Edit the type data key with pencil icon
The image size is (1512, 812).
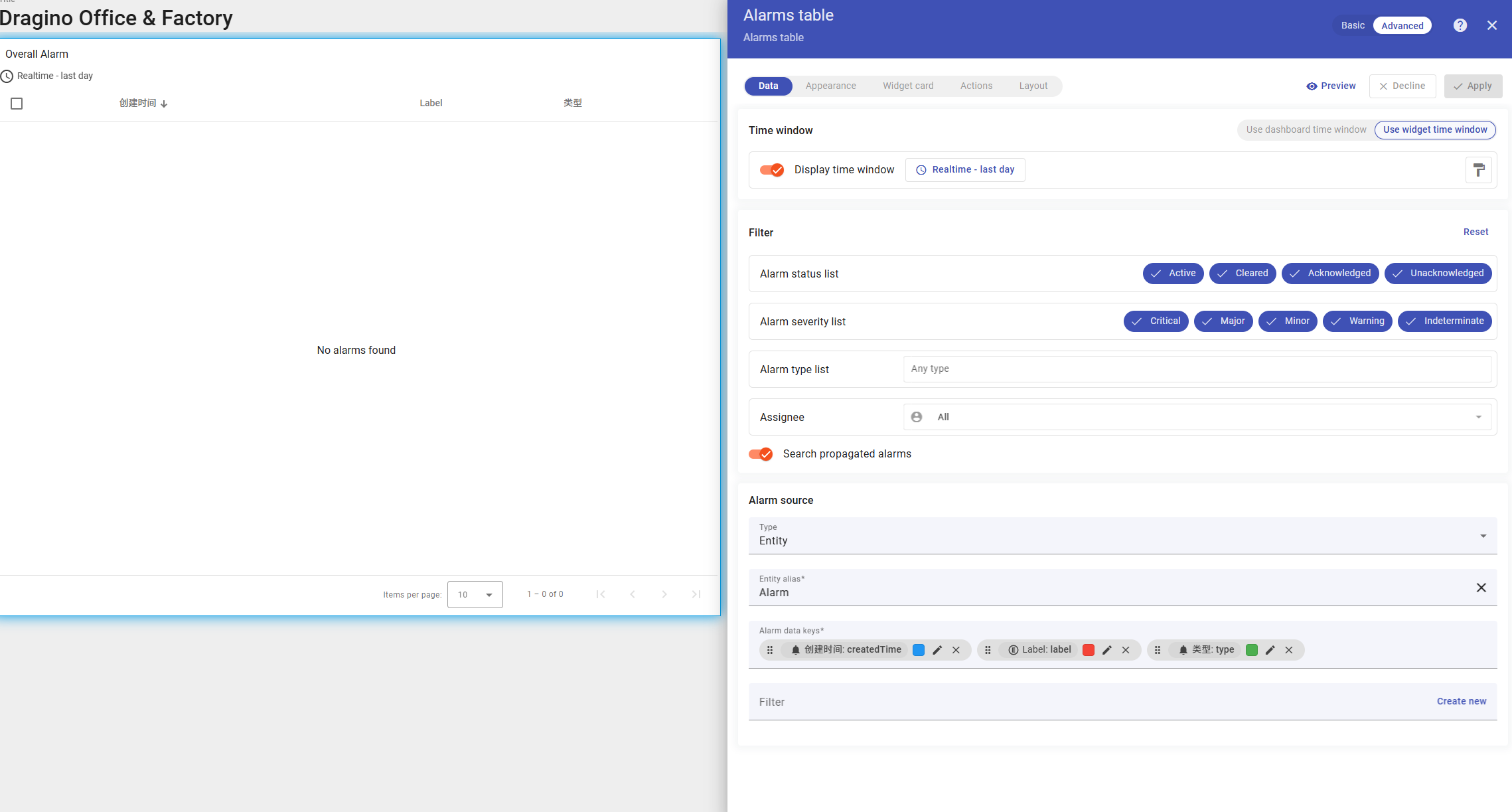[1270, 650]
